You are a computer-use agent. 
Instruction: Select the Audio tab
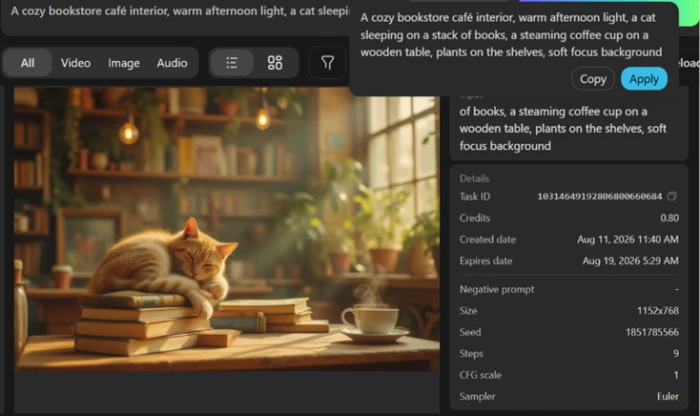click(x=172, y=63)
